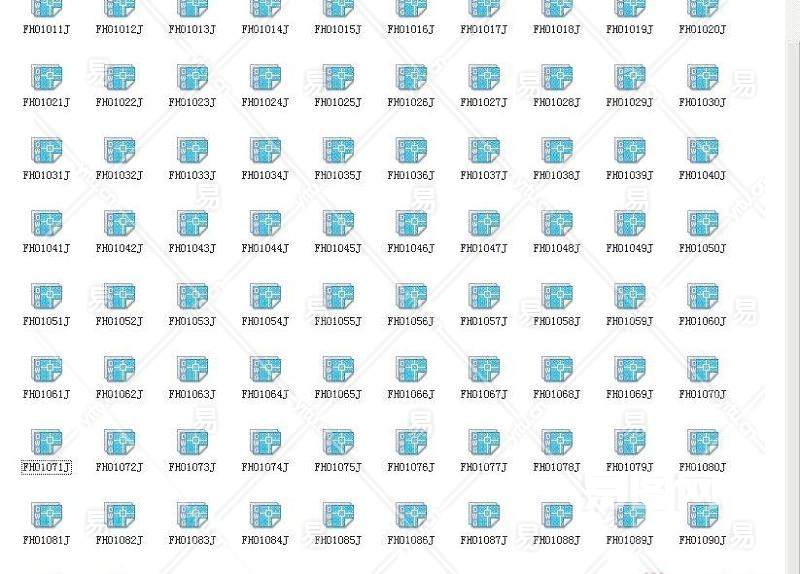Image resolution: width=800 pixels, height=574 pixels.
Task: Select file name FH01029J
Action: pyautogui.click(x=630, y=103)
